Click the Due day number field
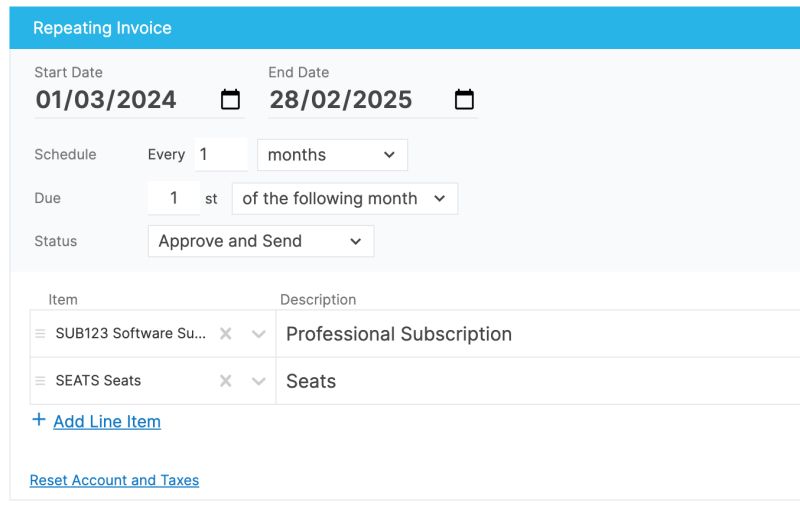 point(174,198)
